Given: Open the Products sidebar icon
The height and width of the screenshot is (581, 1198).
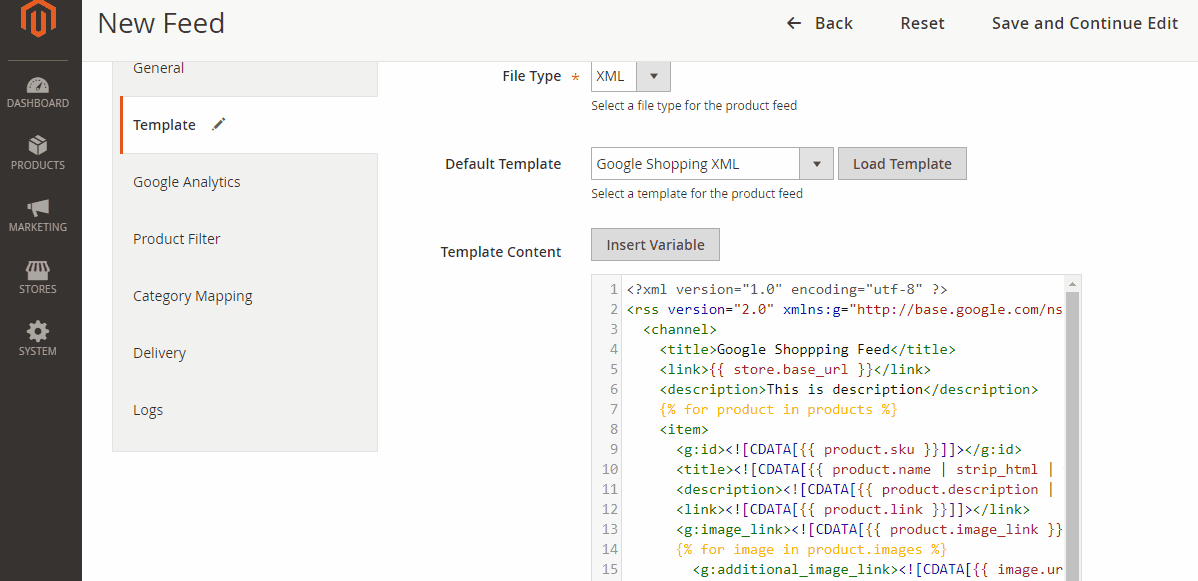Looking at the screenshot, I should 38,154.
